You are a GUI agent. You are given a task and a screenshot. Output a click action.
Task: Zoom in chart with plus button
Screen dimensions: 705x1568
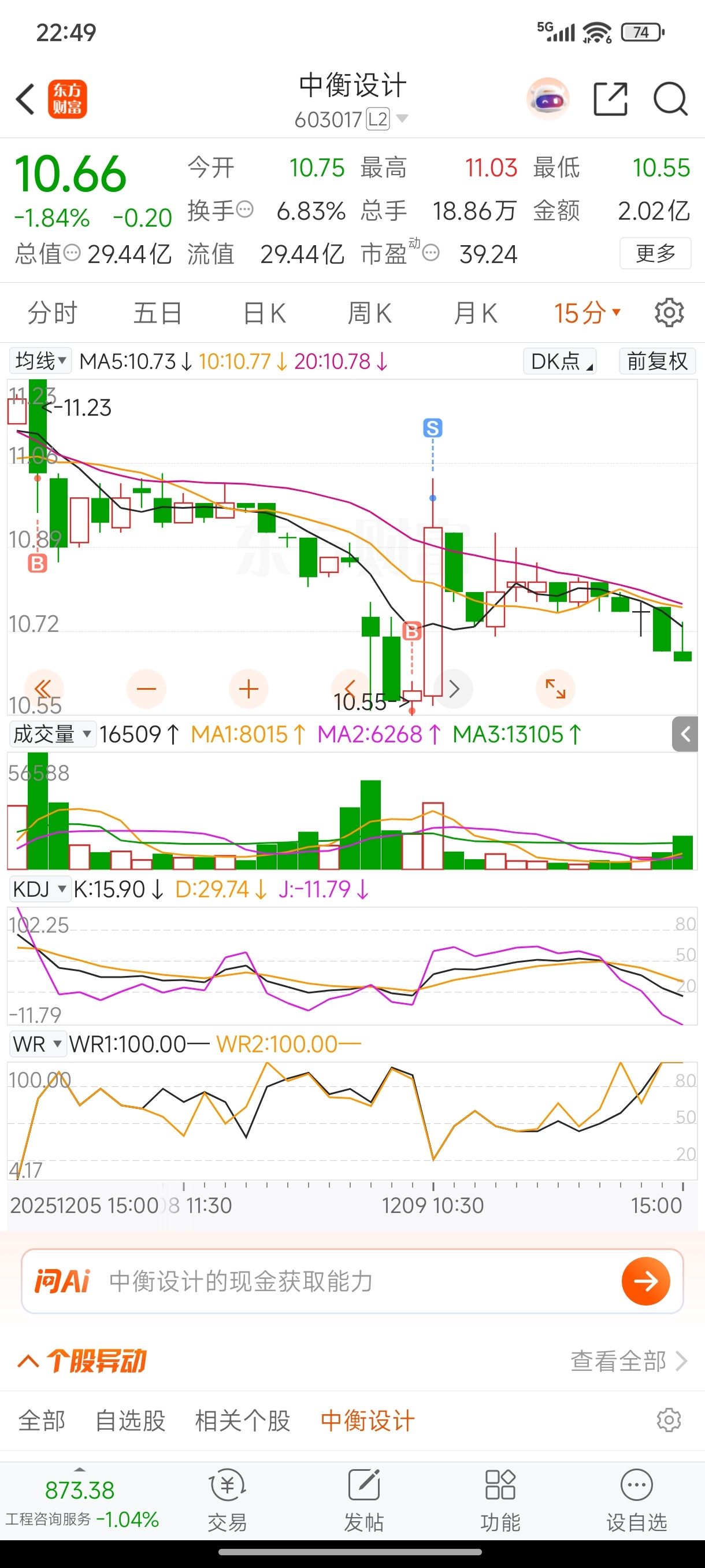tap(248, 689)
